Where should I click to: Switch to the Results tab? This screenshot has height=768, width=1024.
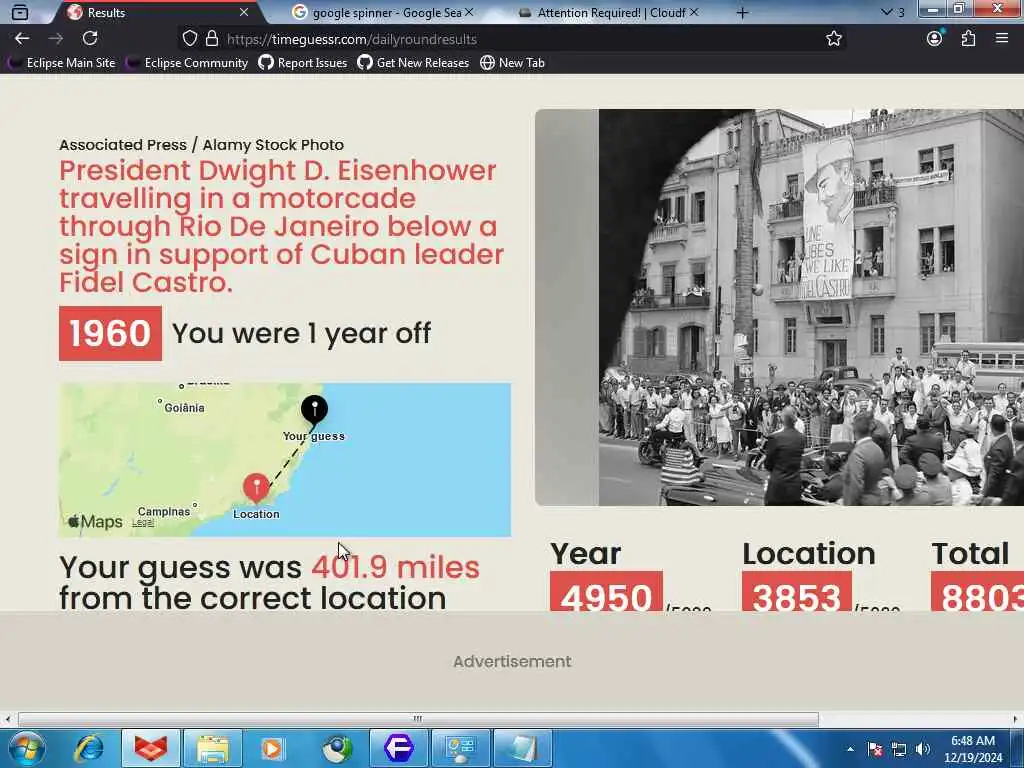click(x=157, y=12)
